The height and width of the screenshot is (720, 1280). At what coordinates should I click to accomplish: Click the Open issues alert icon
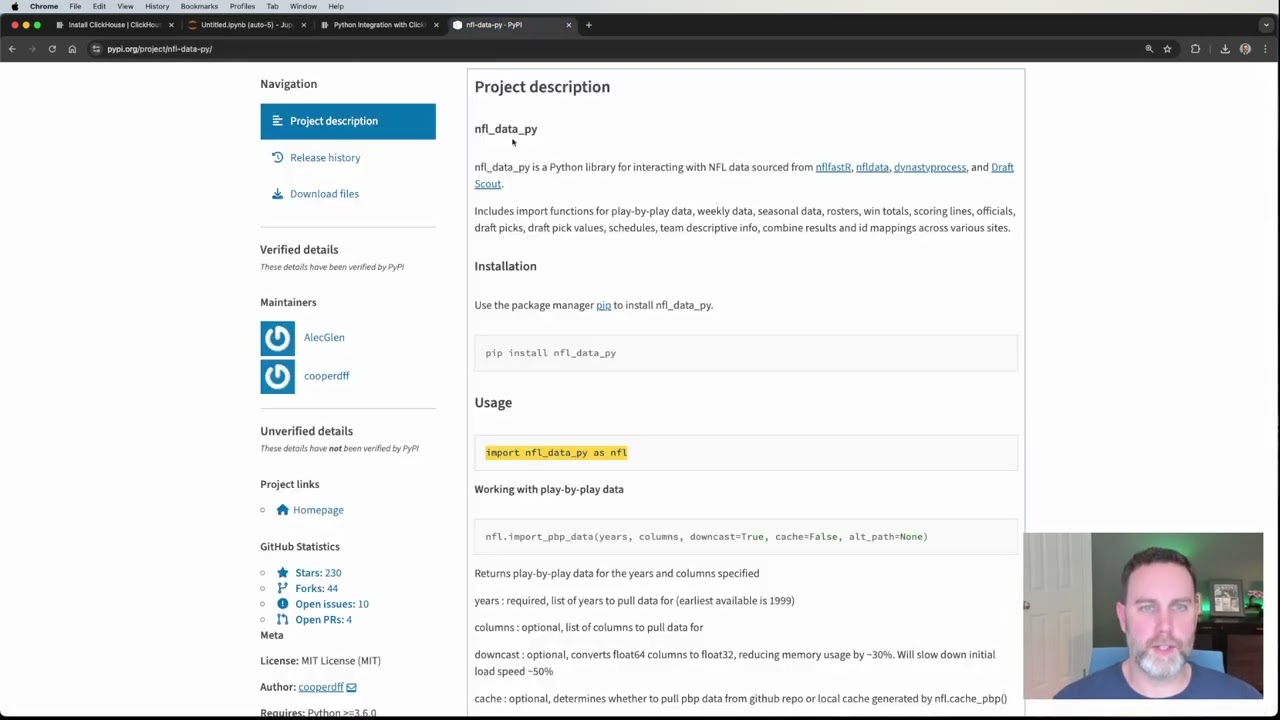pos(282,604)
